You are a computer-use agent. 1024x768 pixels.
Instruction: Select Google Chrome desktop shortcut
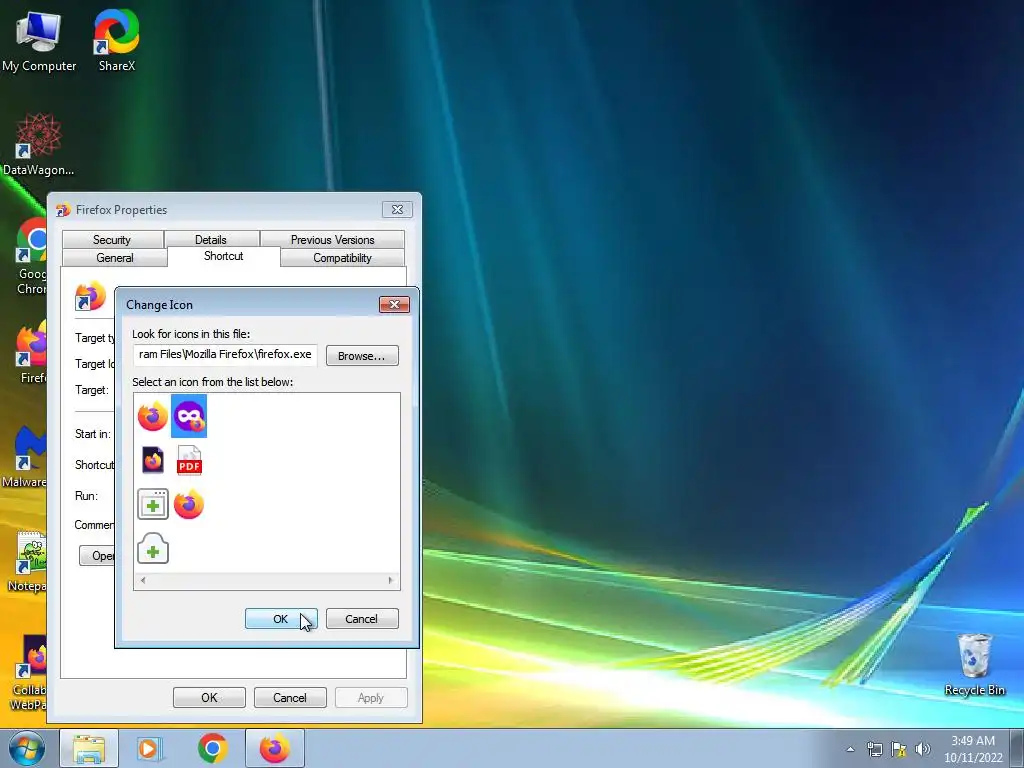click(x=31, y=256)
